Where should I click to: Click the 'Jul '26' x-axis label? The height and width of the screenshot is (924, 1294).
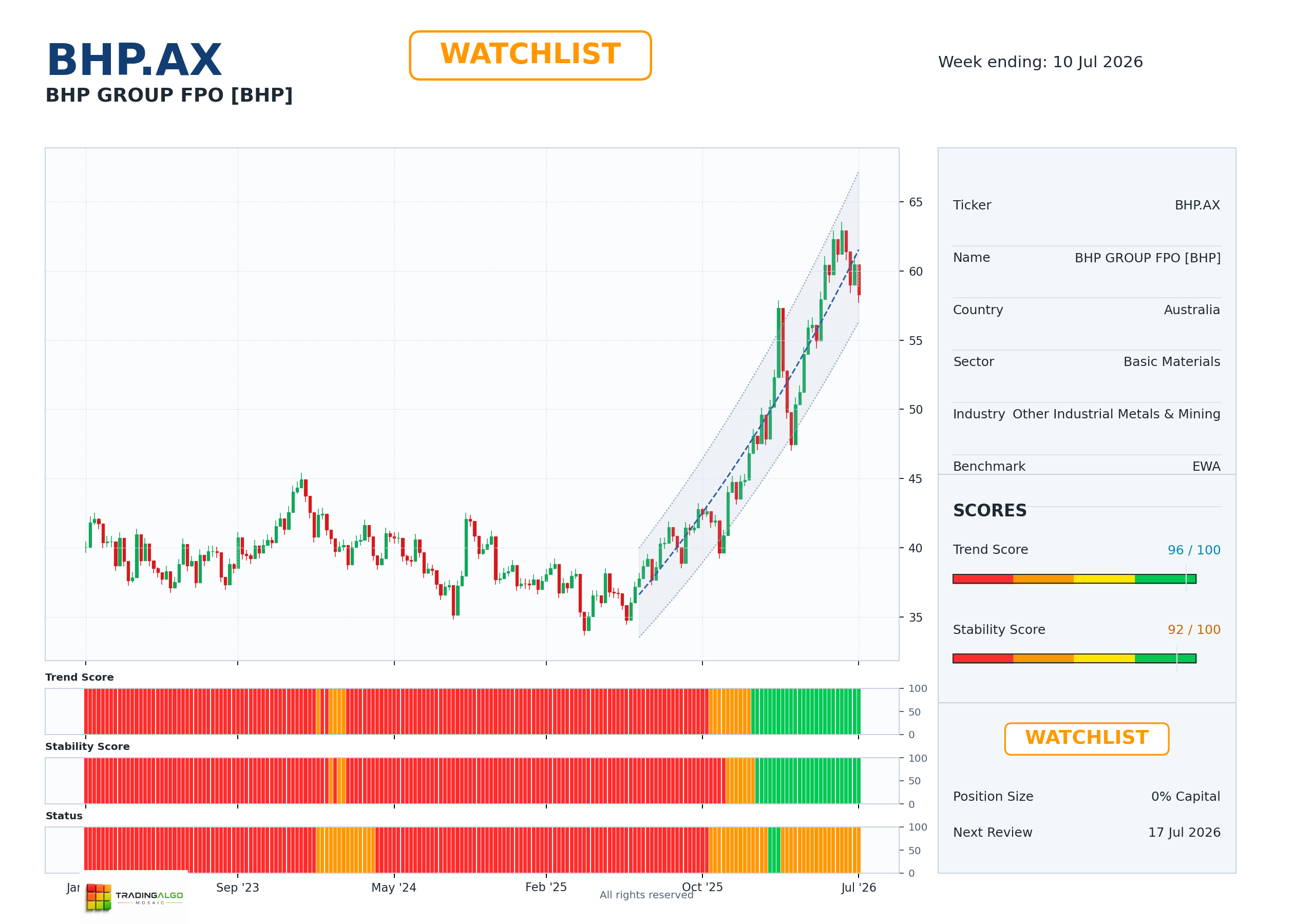[858, 887]
